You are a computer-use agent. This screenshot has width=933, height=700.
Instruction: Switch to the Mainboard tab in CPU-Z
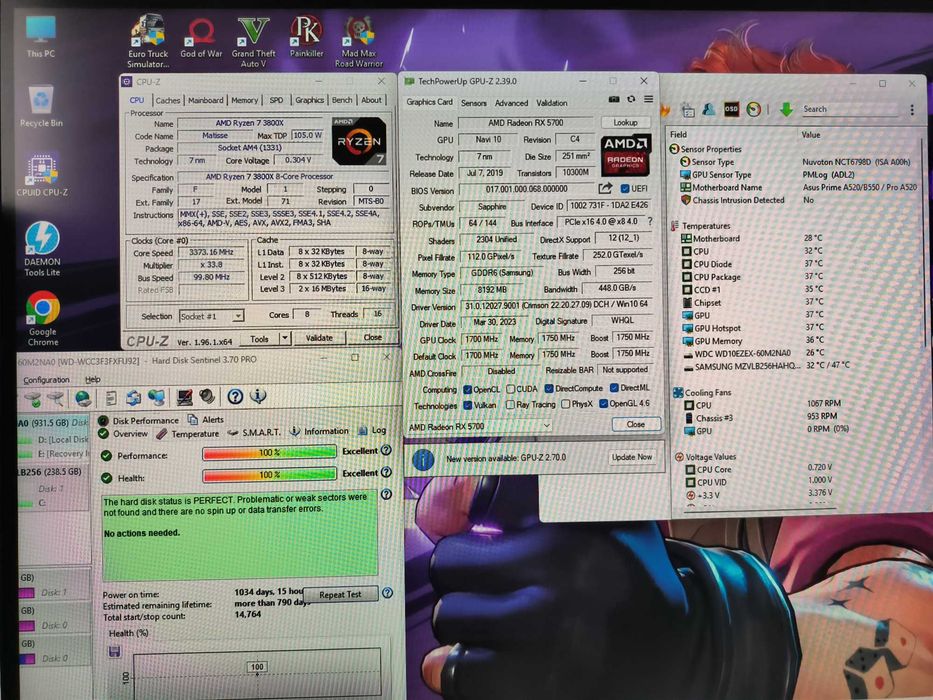tap(206, 100)
